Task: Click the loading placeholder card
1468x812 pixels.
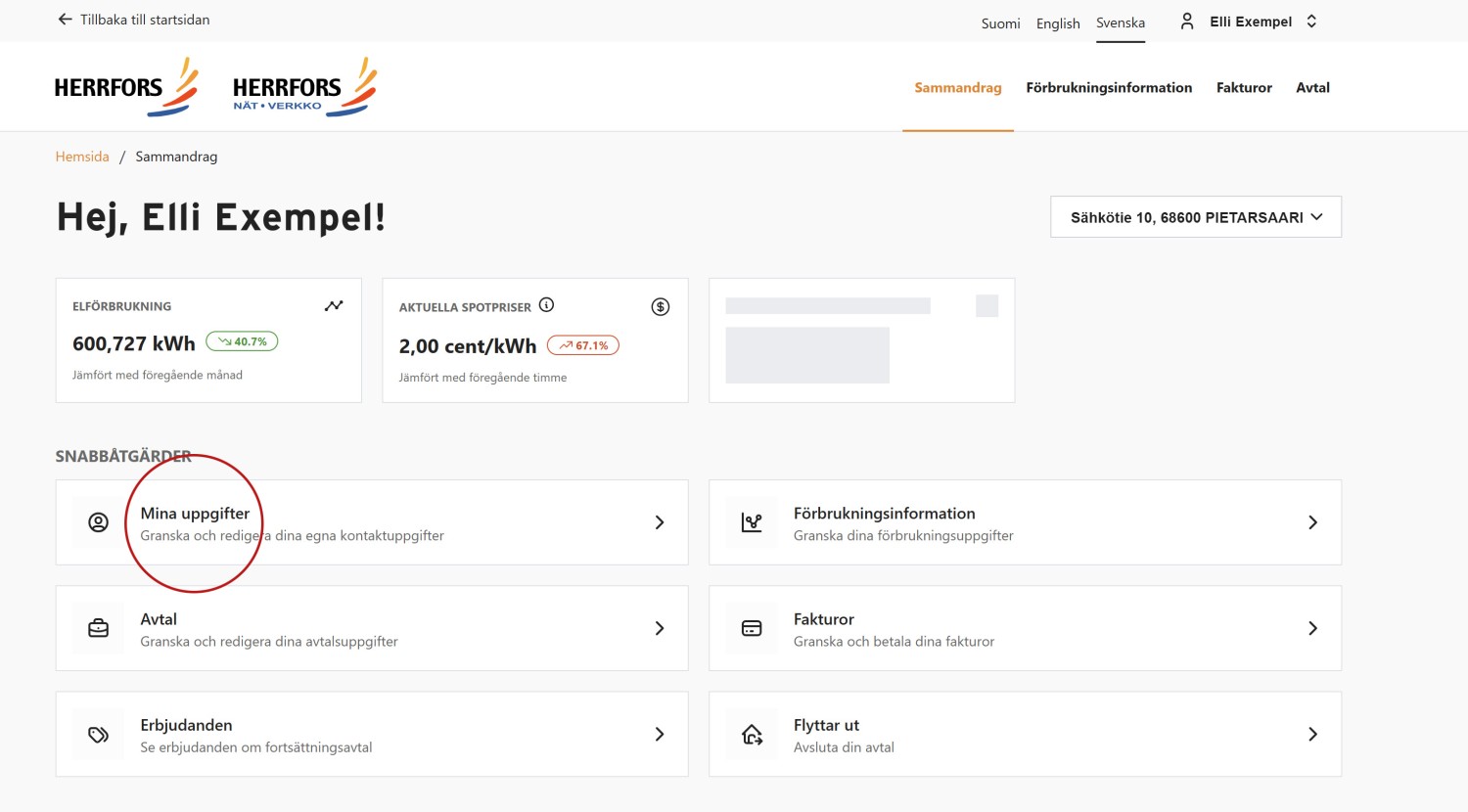Action: tap(862, 340)
